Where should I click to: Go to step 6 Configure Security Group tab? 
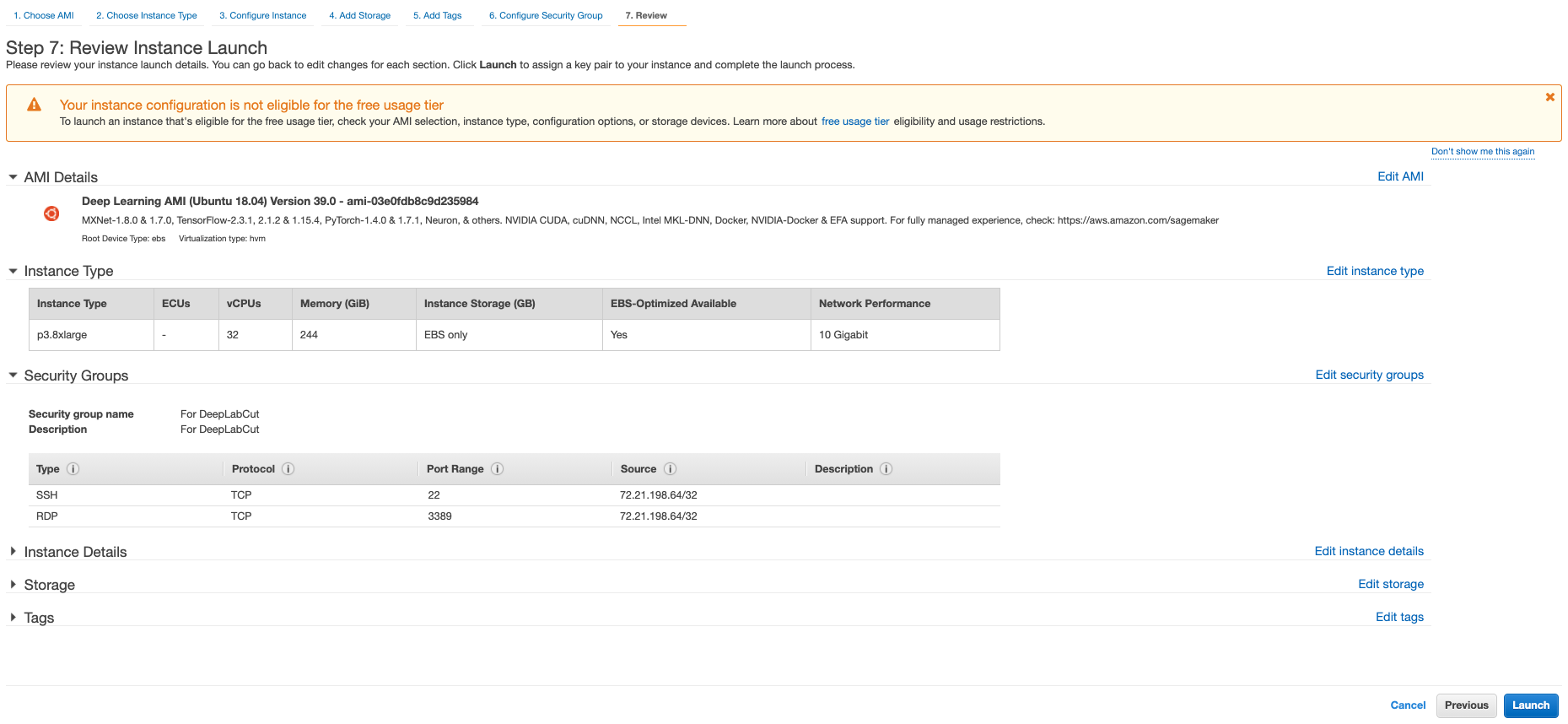546,15
